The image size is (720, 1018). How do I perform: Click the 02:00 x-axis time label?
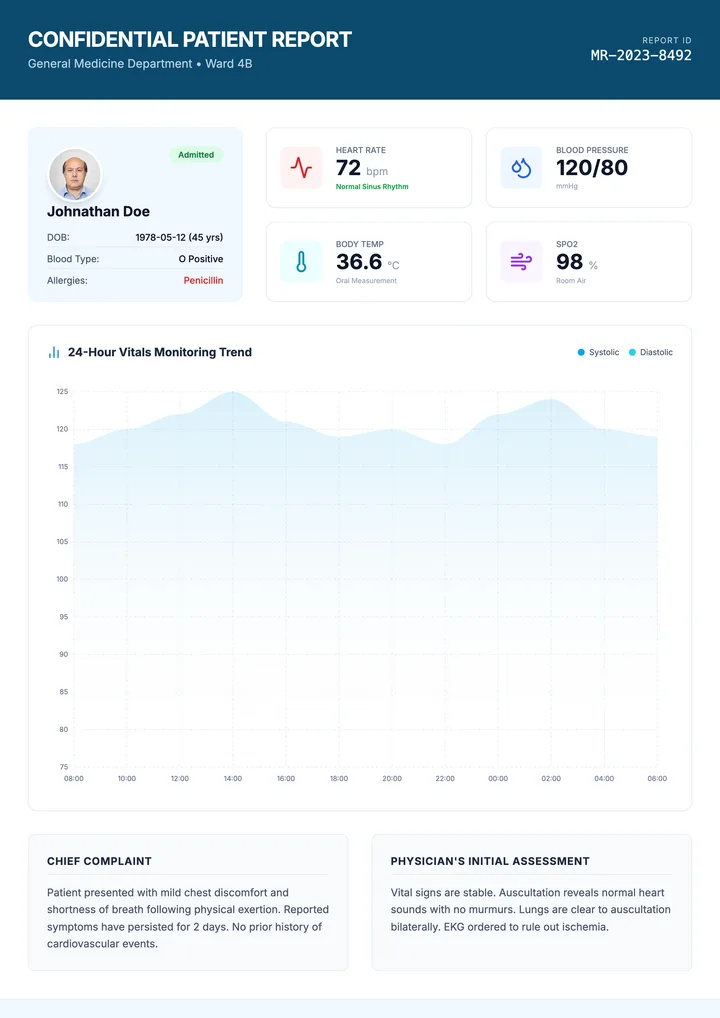[x=551, y=778]
